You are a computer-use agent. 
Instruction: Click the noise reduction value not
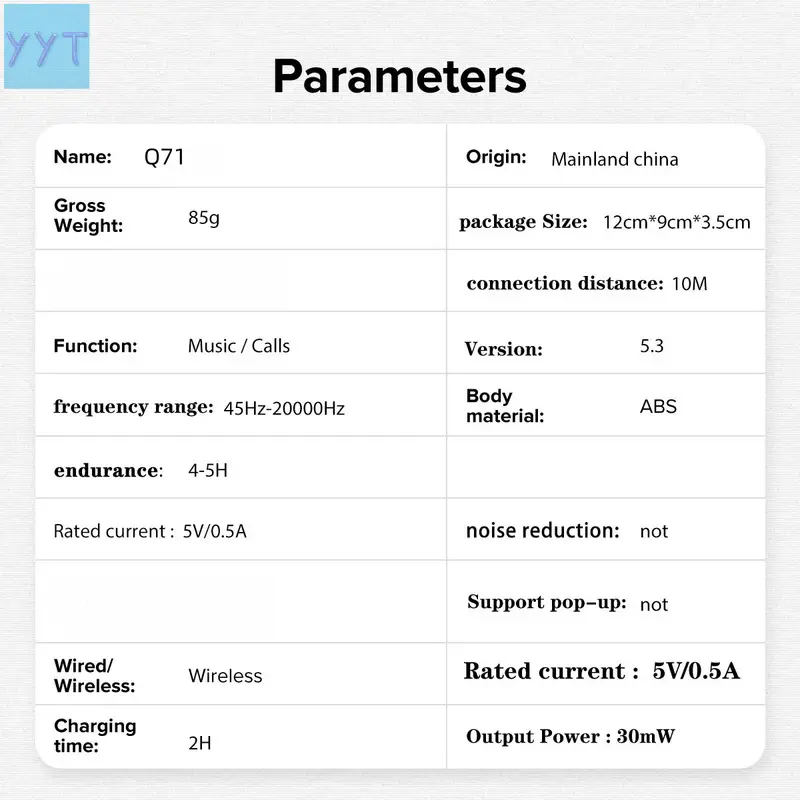[654, 532]
